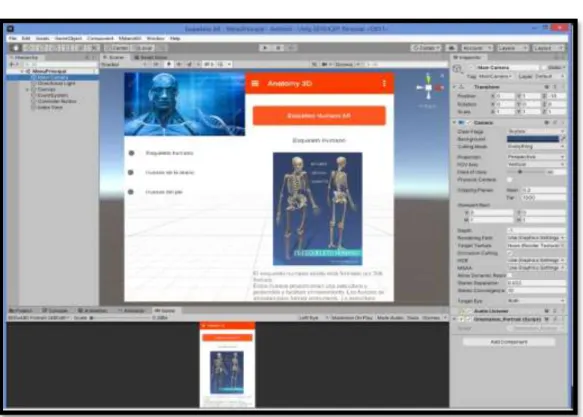This screenshot has width=583, height=417.
Task: Click the Play button in the toolbar
Action: pos(265,48)
